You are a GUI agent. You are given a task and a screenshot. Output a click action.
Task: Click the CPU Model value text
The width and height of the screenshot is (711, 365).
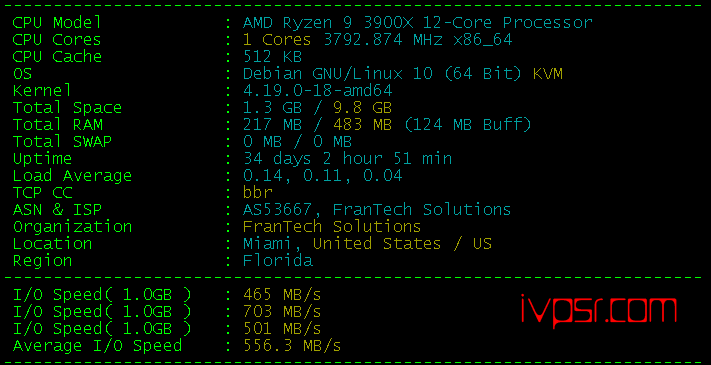(x=418, y=23)
